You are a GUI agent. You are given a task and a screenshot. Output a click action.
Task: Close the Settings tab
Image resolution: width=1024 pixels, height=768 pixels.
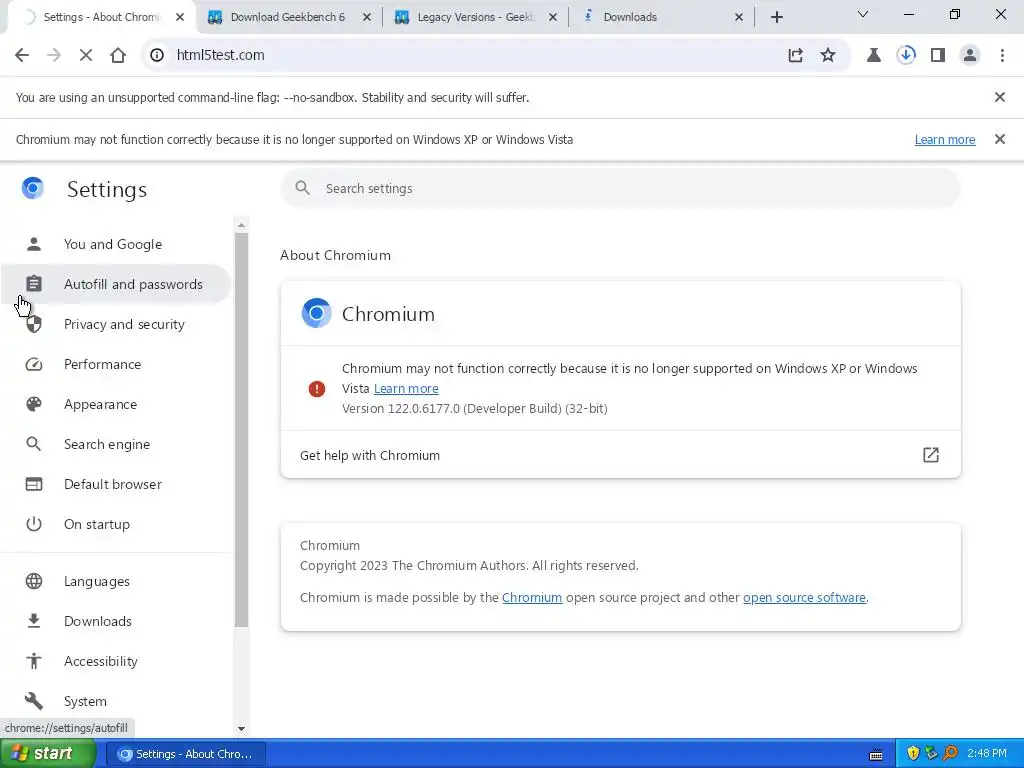coord(180,17)
